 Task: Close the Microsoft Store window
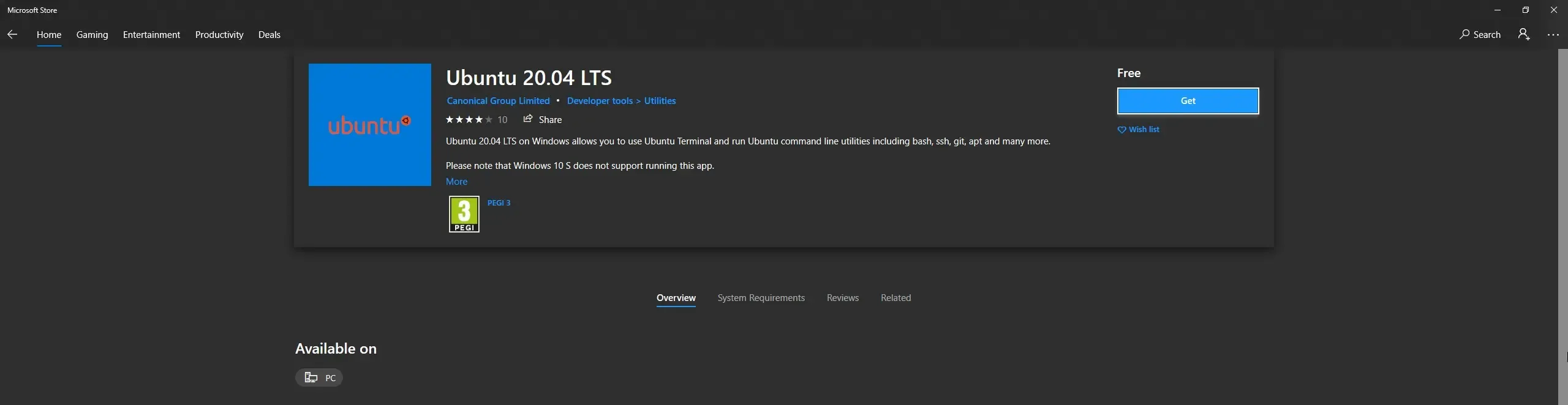(x=1554, y=10)
